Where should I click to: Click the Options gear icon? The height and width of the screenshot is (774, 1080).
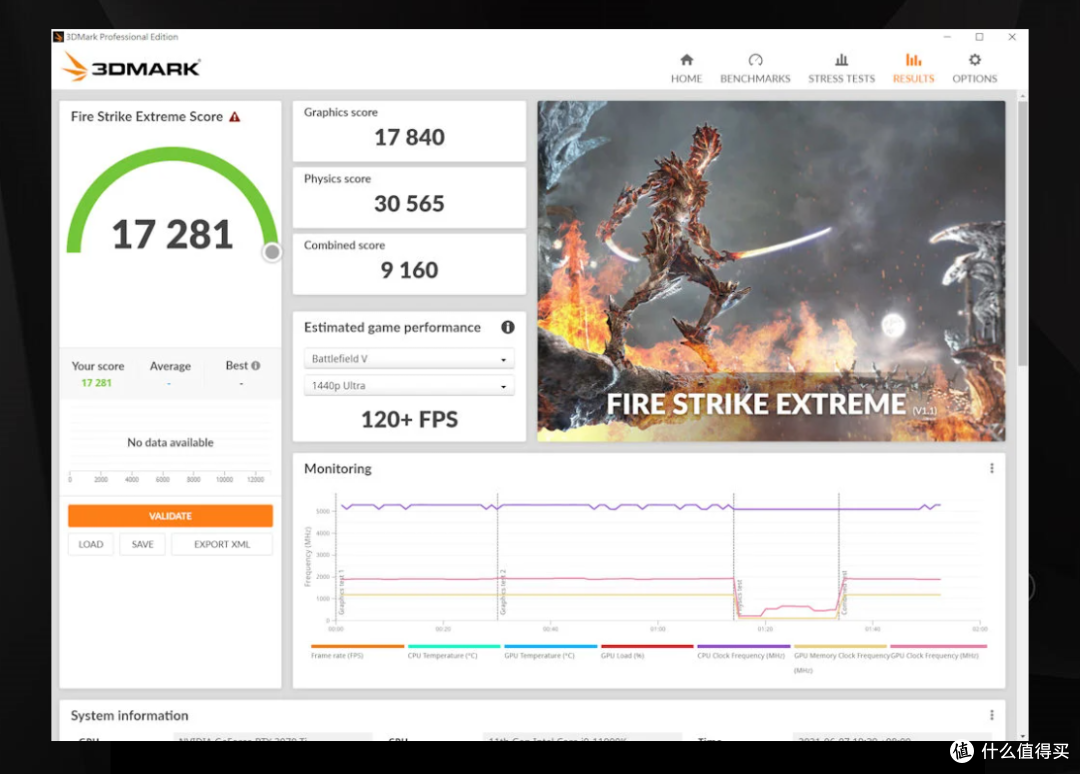[975, 60]
